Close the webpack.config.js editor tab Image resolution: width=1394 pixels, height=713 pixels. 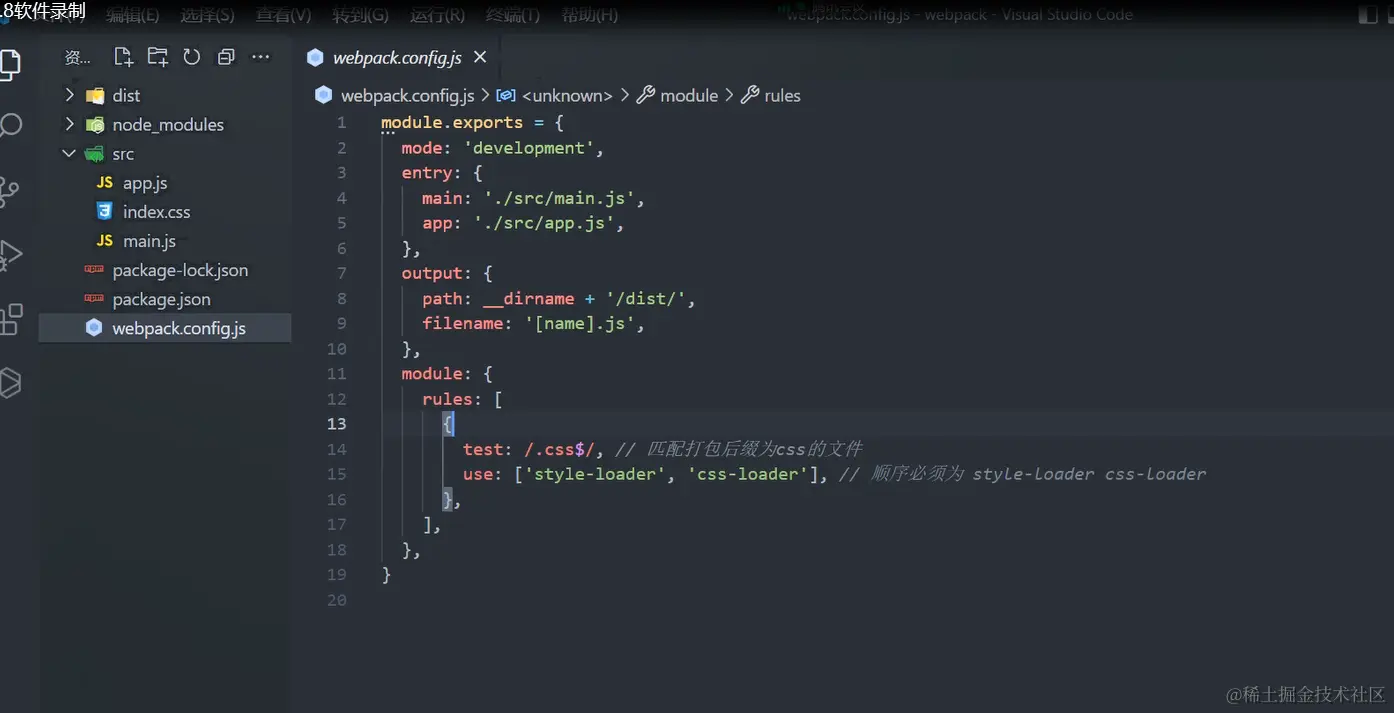(x=480, y=57)
